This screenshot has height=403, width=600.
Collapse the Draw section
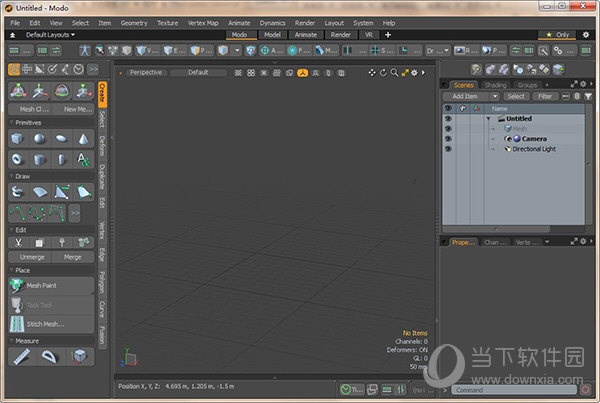click(x=11, y=176)
